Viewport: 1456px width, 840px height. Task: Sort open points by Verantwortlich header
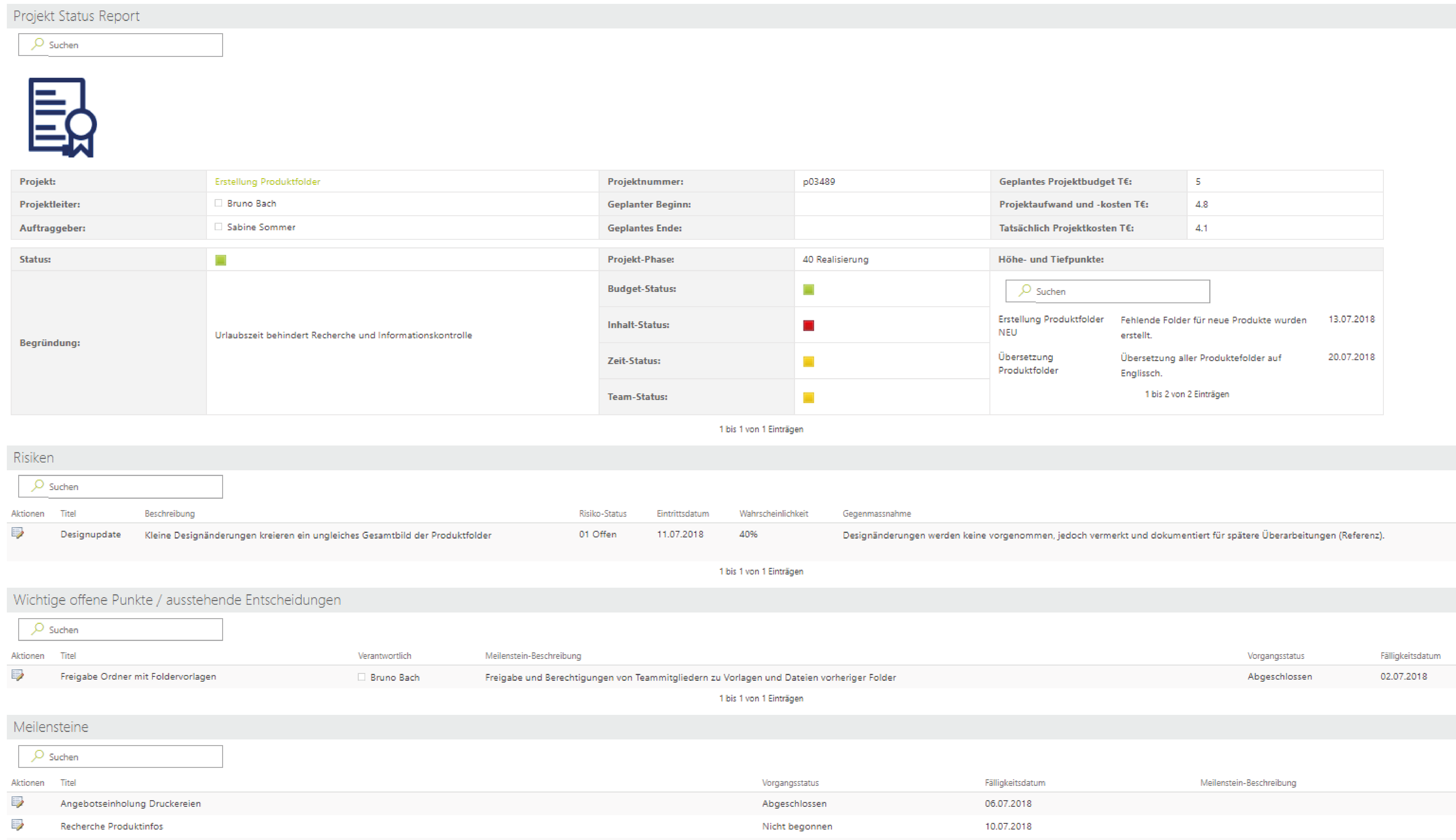point(384,655)
